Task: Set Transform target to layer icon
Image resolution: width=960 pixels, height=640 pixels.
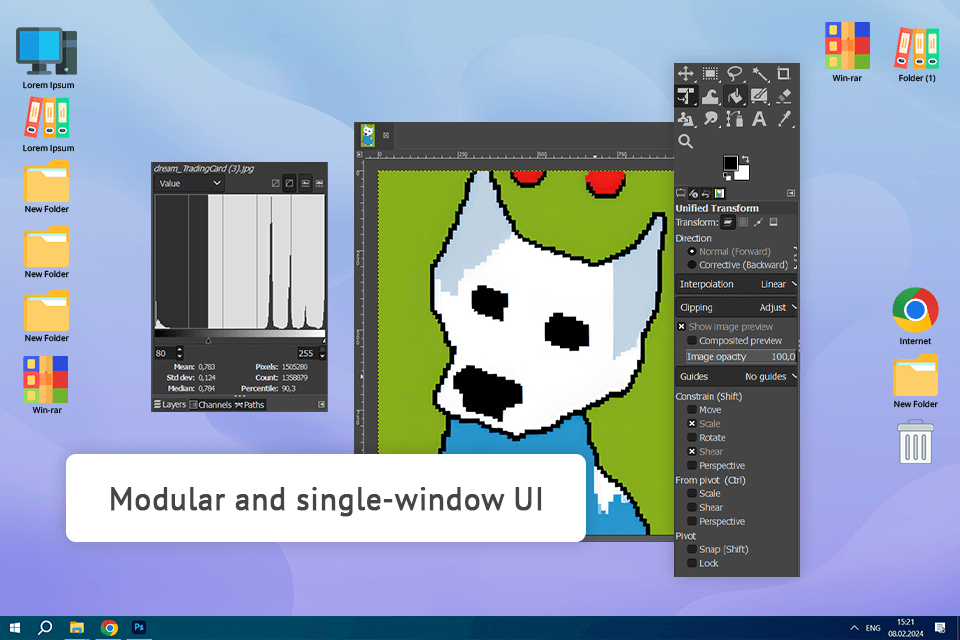Action: click(x=728, y=222)
